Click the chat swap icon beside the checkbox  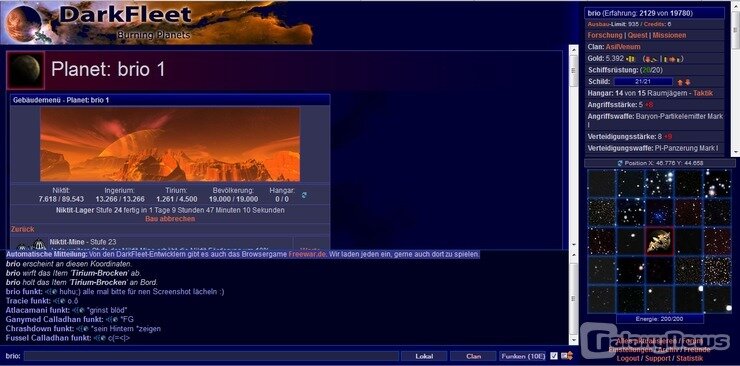click(x=566, y=356)
